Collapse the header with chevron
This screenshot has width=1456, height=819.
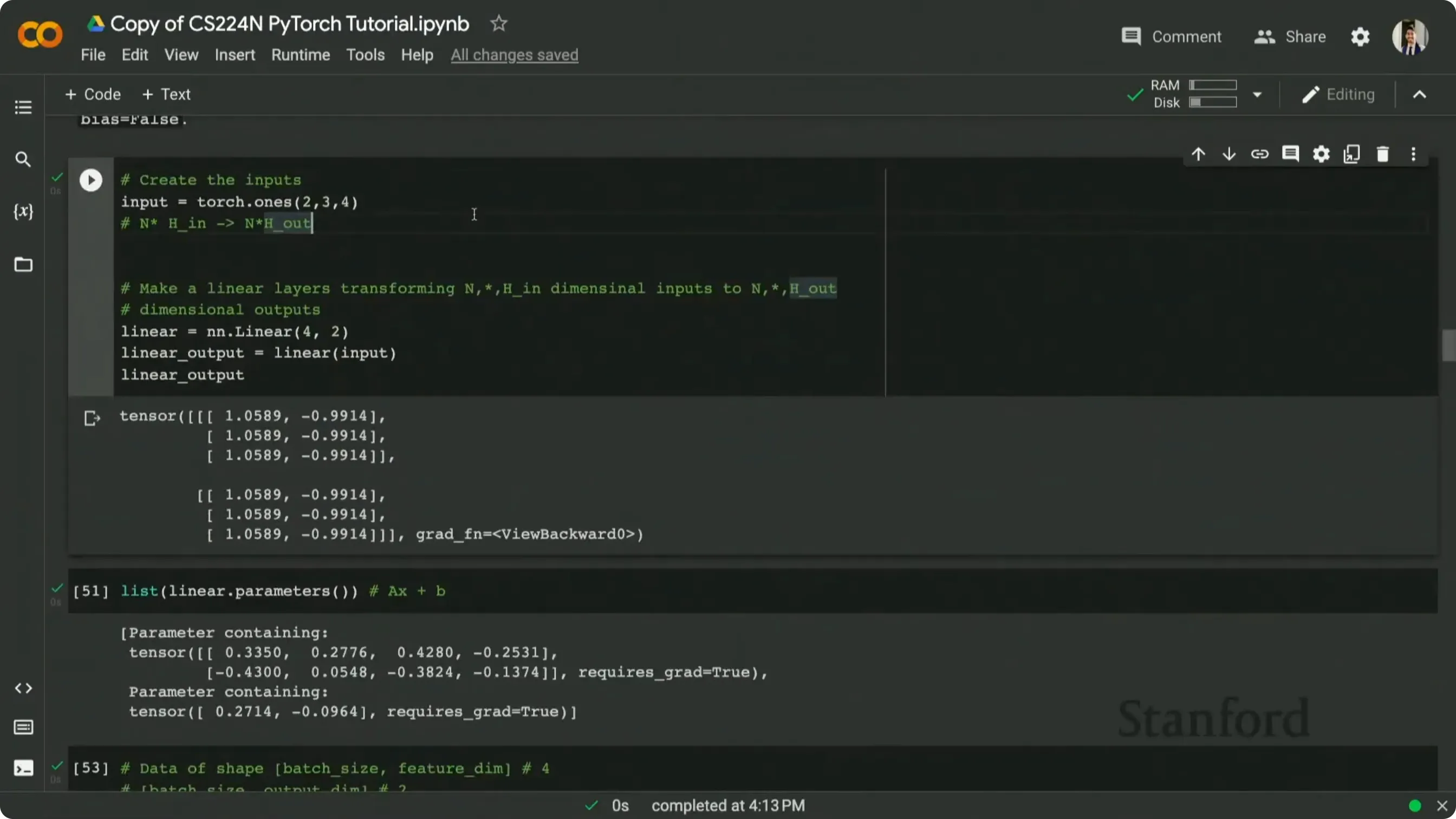point(1419,94)
